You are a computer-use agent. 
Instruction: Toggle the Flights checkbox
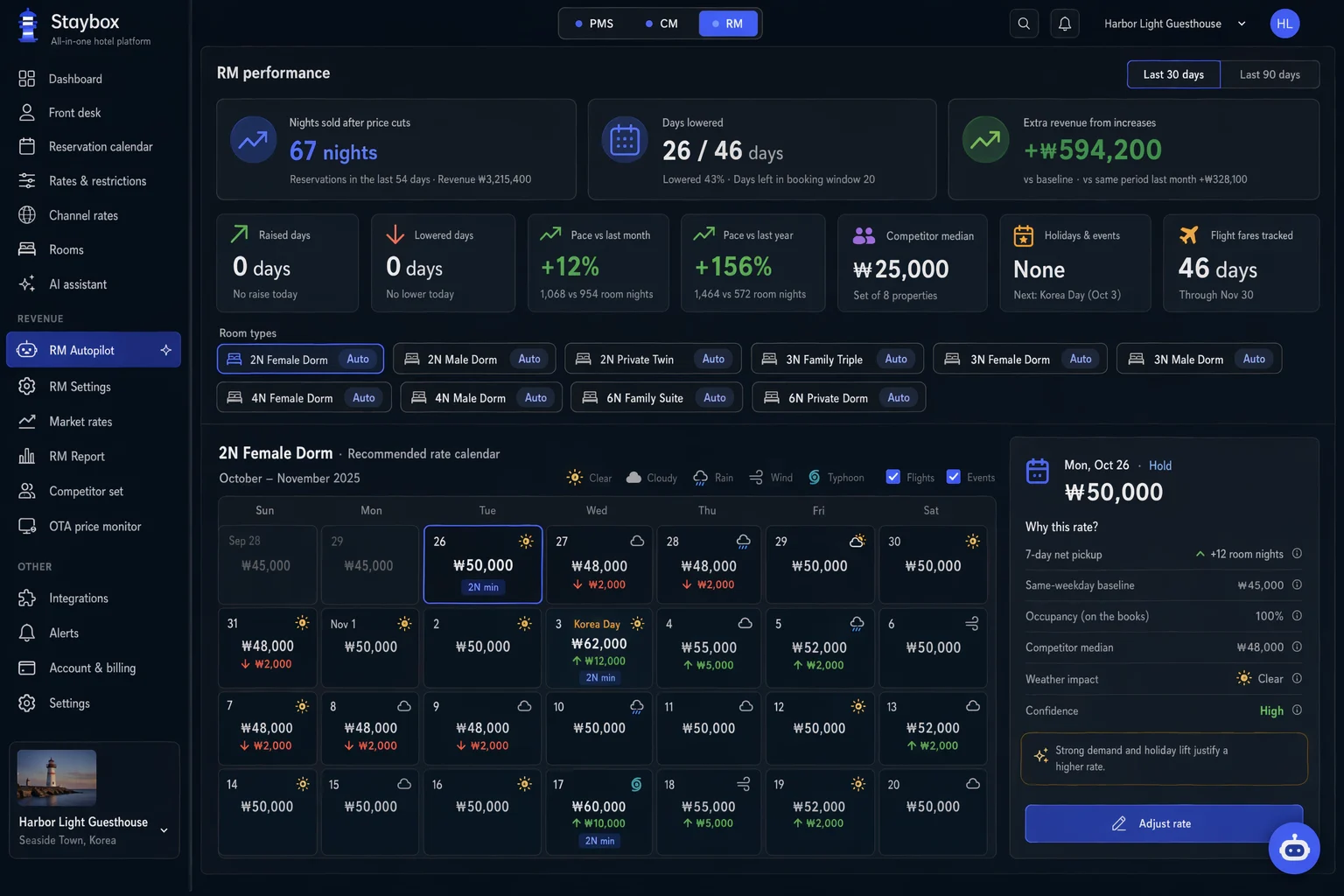click(x=893, y=477)
